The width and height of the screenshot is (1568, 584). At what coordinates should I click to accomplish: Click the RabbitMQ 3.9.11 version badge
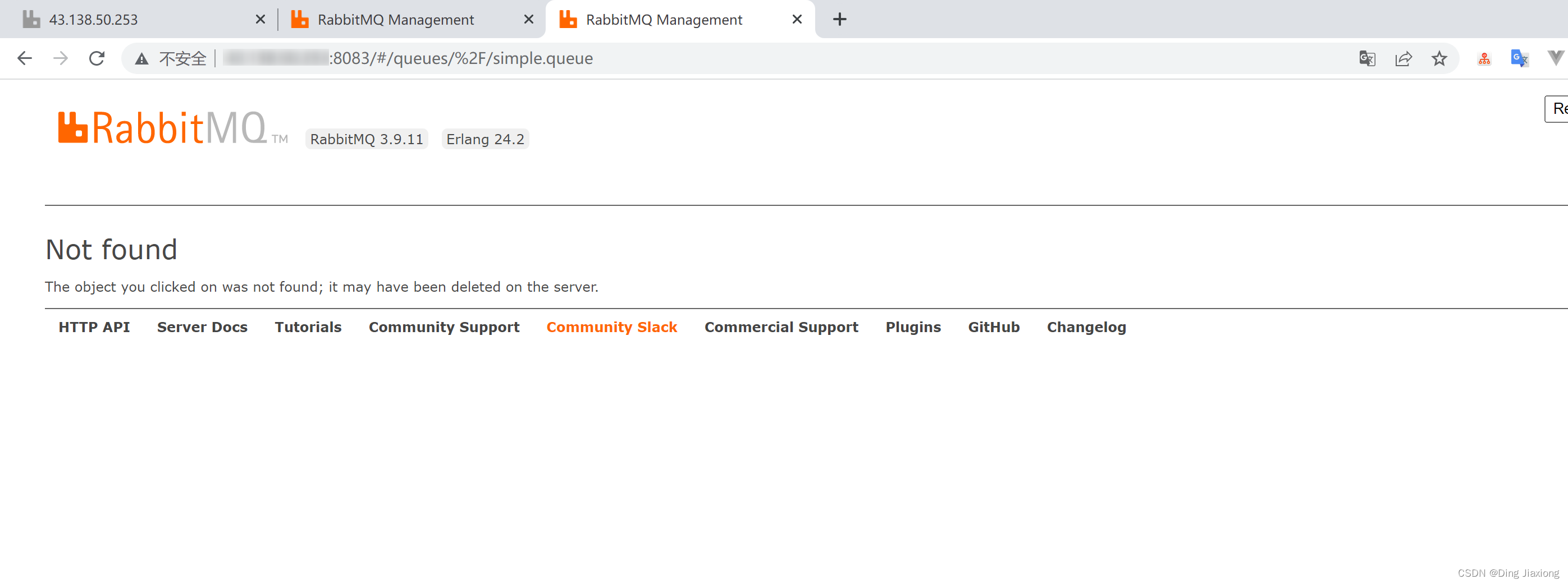click(x=367, y=139)
